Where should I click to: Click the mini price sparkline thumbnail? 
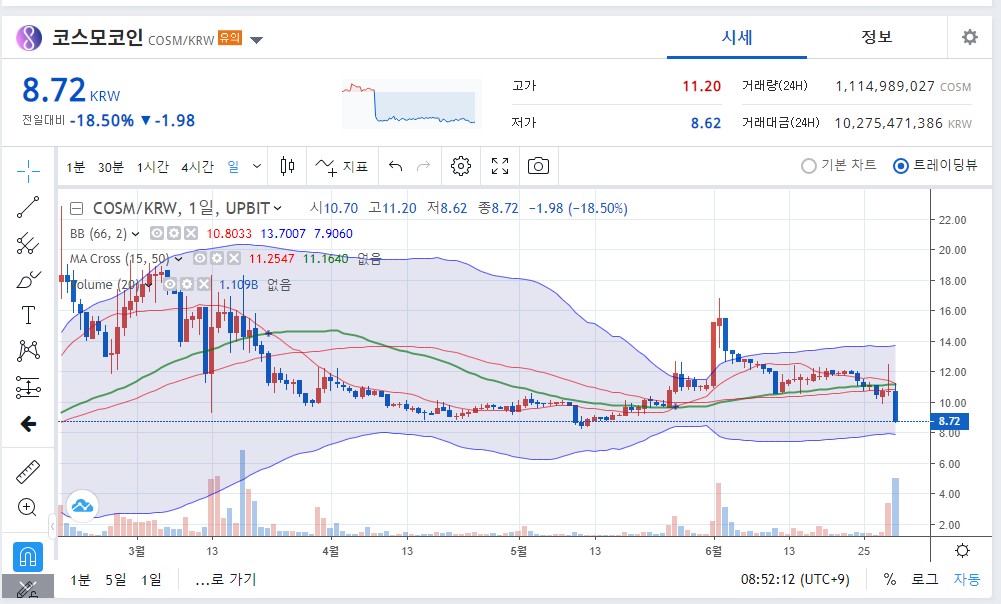411,104
